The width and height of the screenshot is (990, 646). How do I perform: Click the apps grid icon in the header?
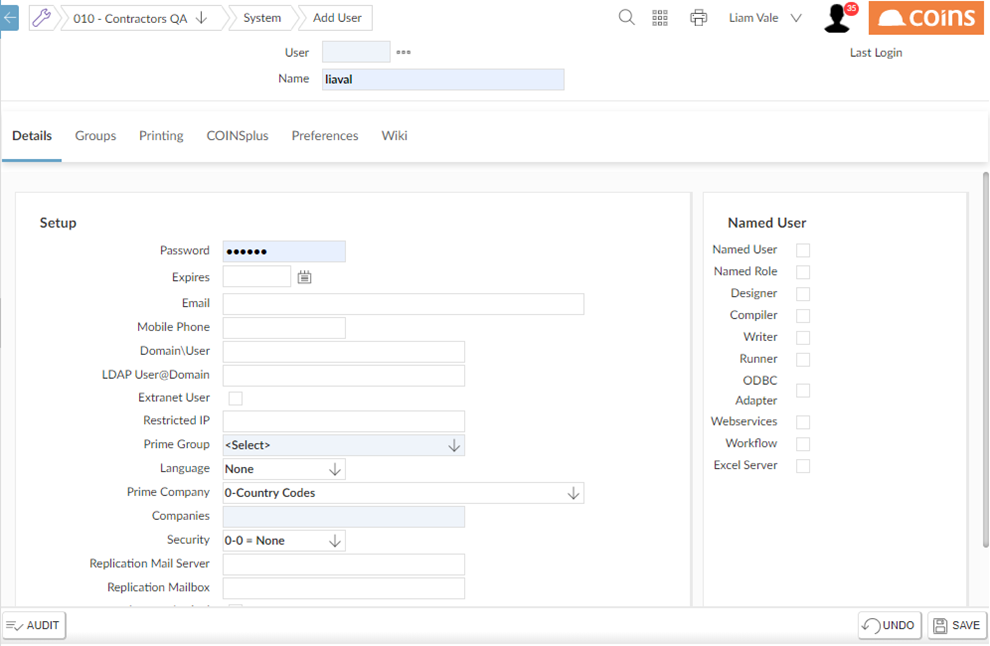tap(660, 17)
